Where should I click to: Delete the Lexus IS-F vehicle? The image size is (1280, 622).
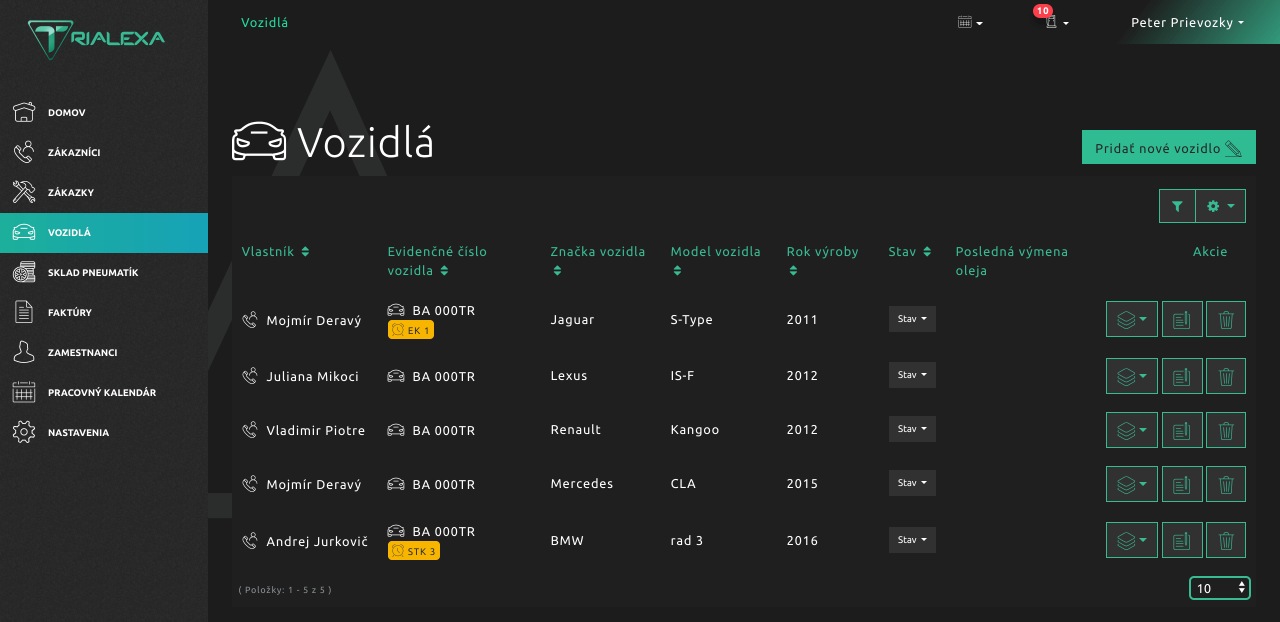click(x=1226, y=376)
